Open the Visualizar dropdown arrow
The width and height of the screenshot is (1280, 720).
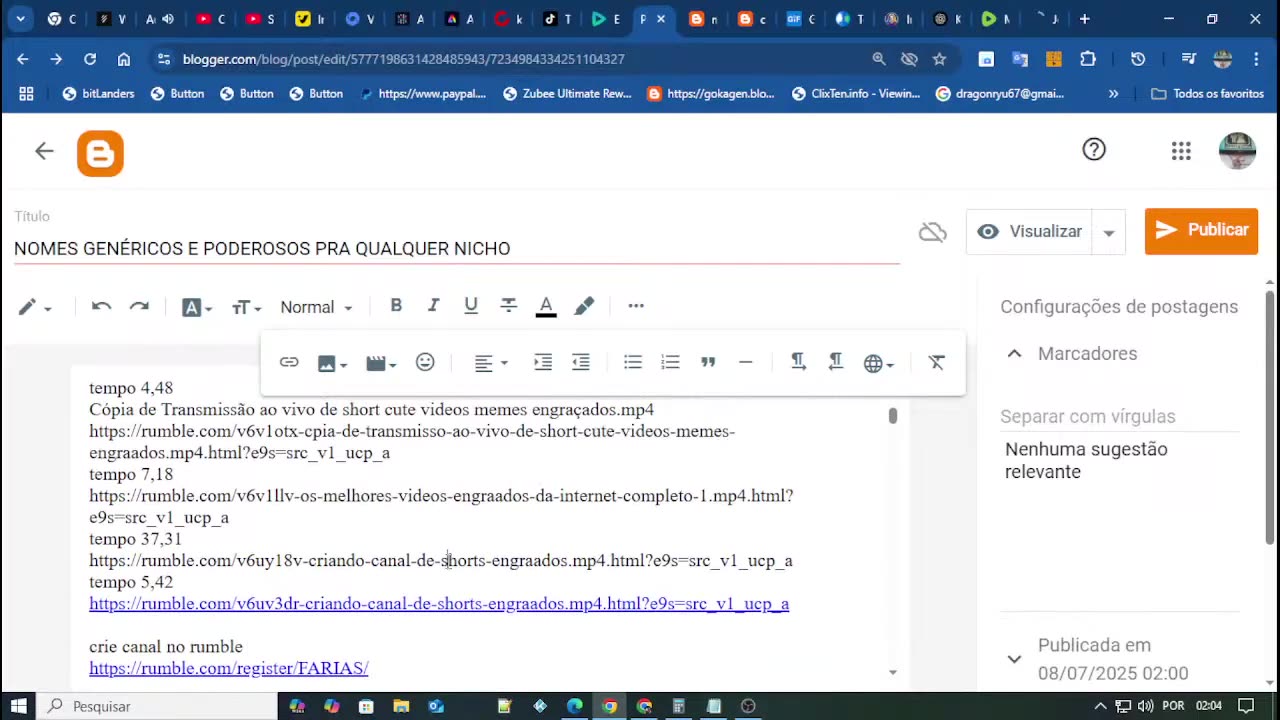[1109, 232]
